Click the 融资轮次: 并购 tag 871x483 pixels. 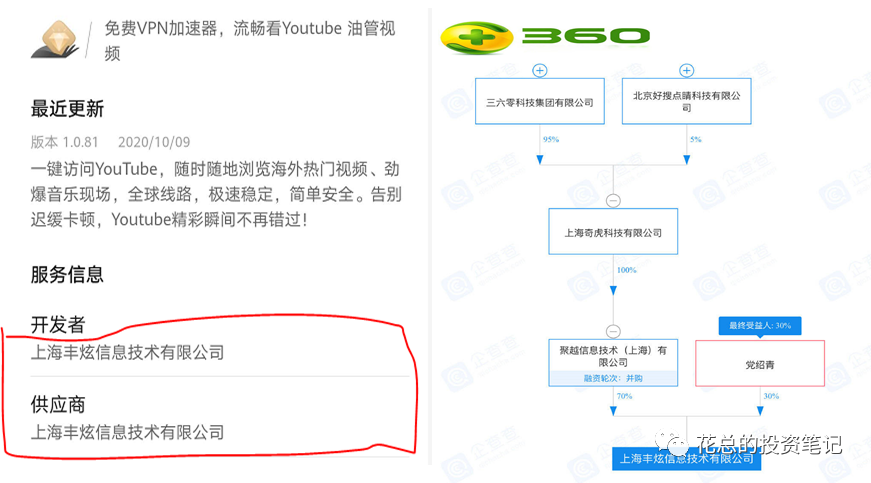click(613, 379)
